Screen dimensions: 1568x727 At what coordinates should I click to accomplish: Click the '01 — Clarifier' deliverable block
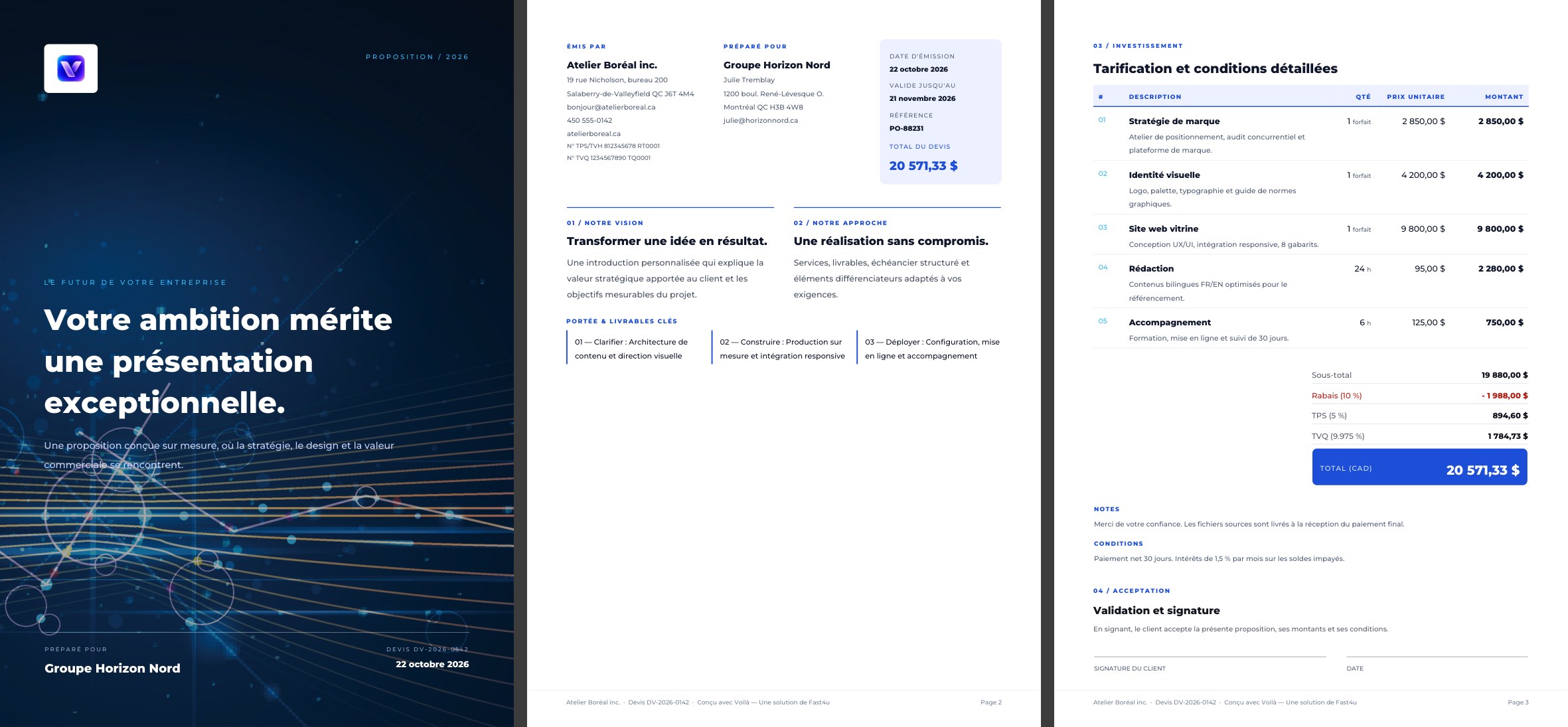click(x=632, y=349)
